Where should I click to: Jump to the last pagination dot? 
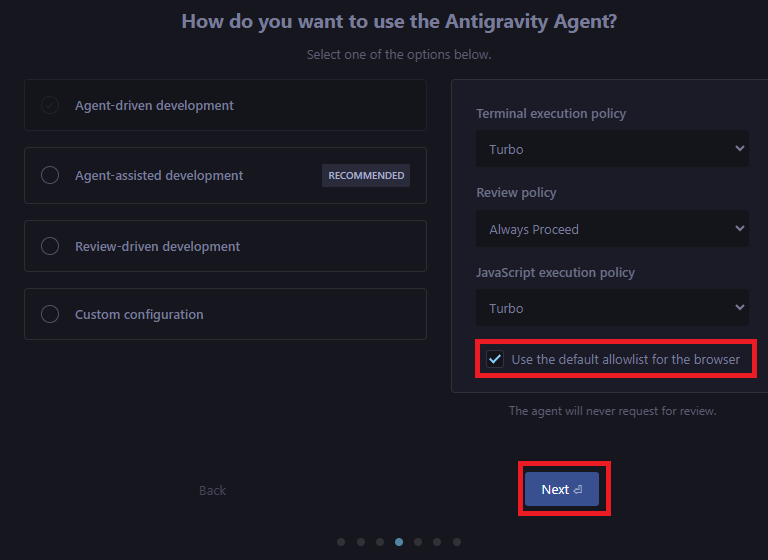tap(457, 542)
